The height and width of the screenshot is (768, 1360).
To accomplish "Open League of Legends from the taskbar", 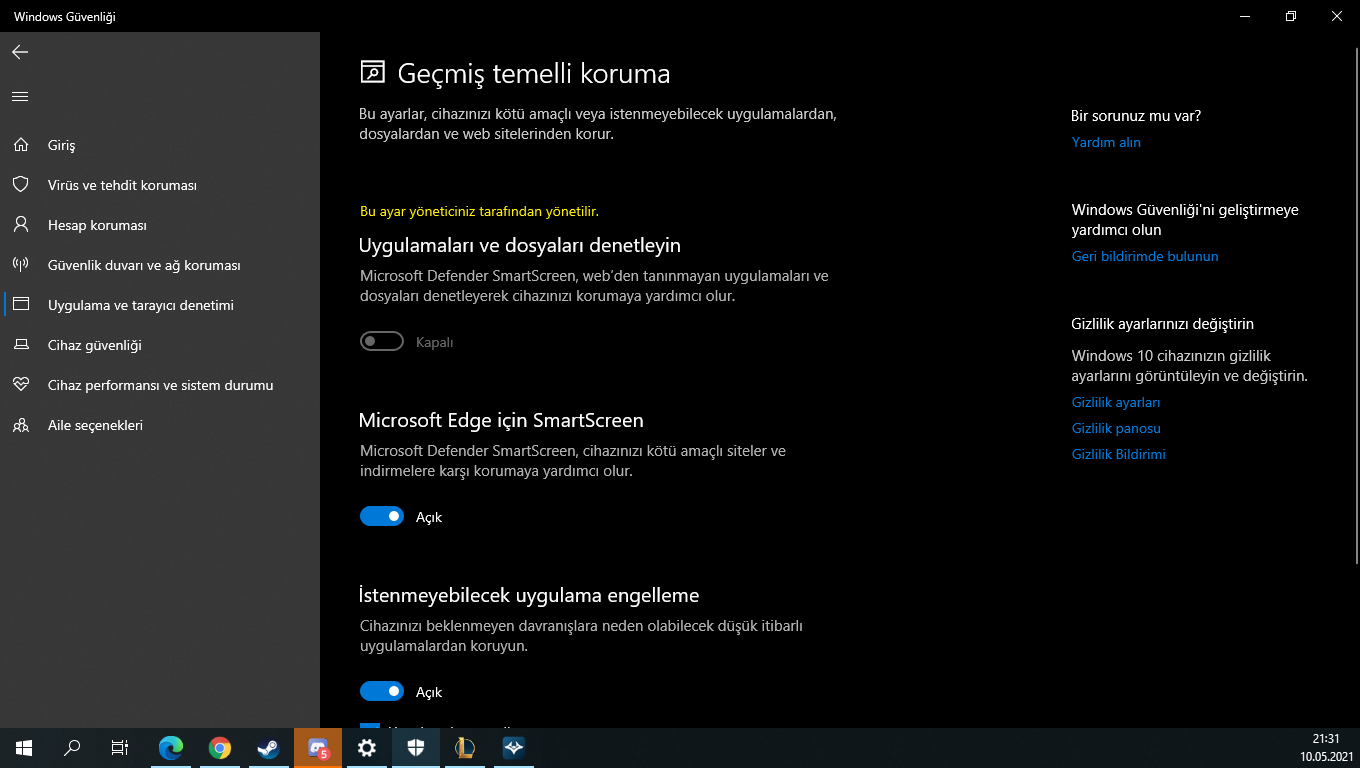I will pos(465,748).
